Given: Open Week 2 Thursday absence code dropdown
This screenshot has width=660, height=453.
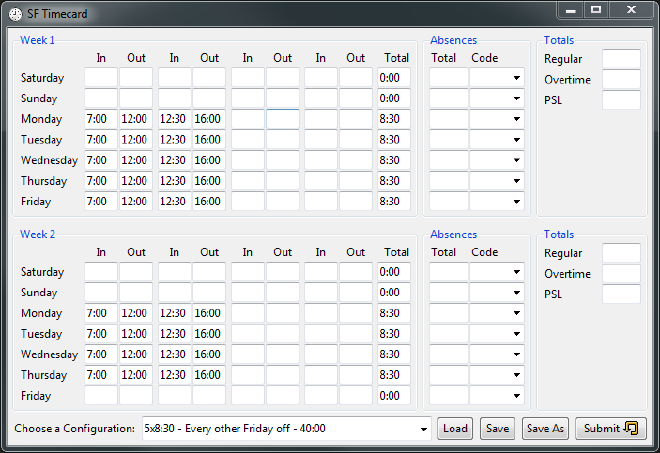Looking at the screenshot, I should [x=497, y=375].
